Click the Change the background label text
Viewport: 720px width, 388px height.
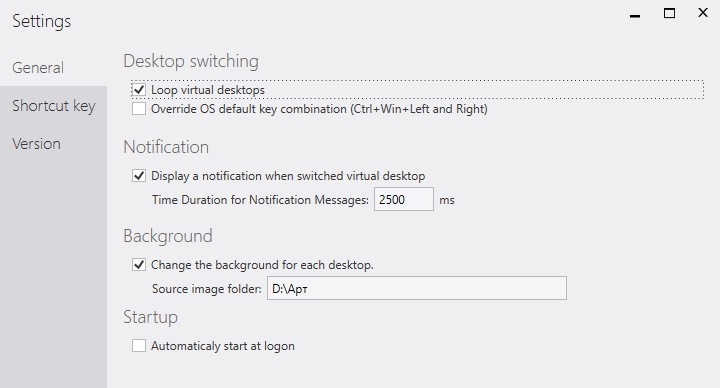pos(262,265)
